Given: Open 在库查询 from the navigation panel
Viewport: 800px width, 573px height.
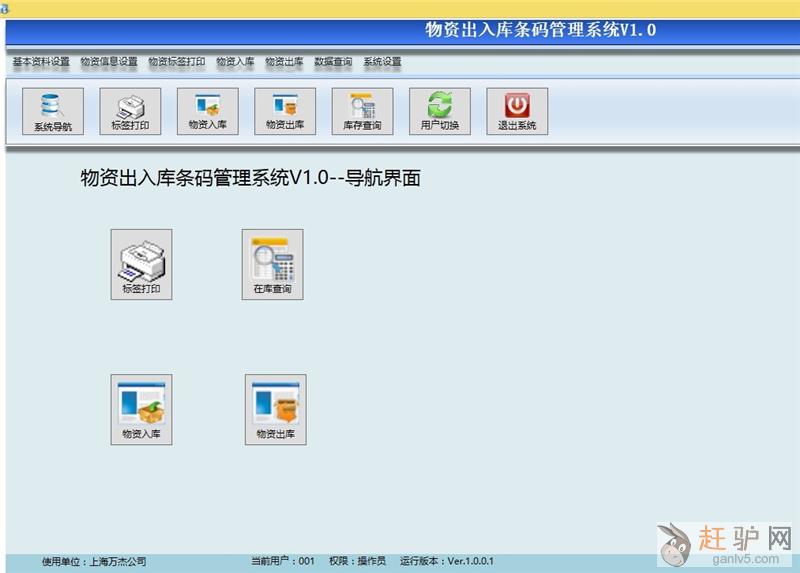Looking at the screenshot, I should point(272,265).
